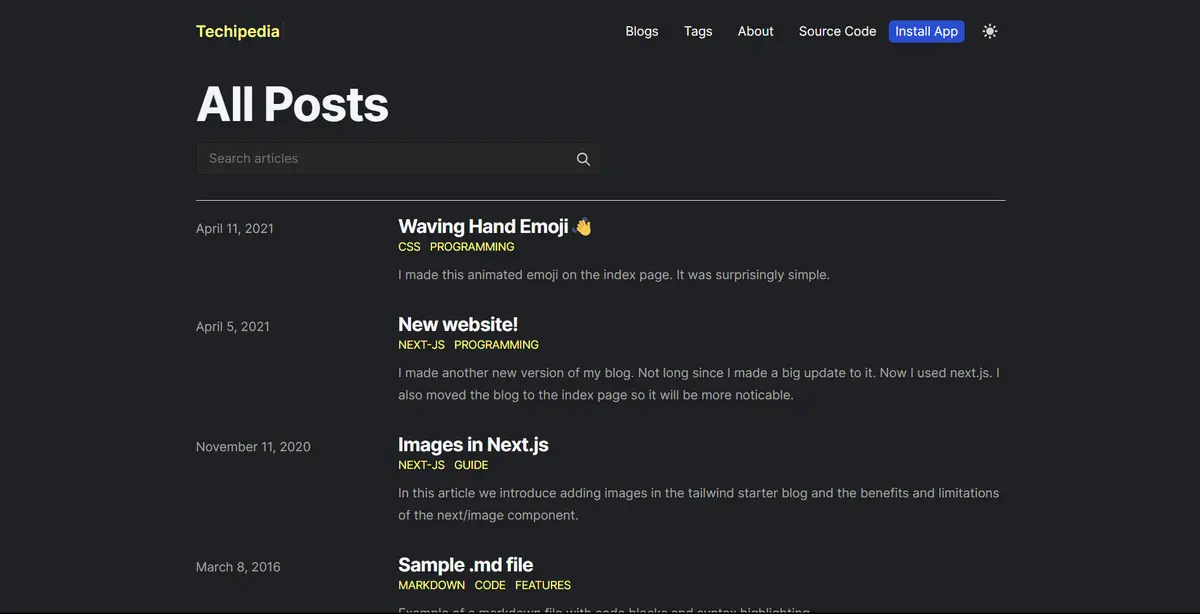The width and height of the screenshot is (1200, 614).
Task: Visit the About page link
Action: tap(755, 31)
